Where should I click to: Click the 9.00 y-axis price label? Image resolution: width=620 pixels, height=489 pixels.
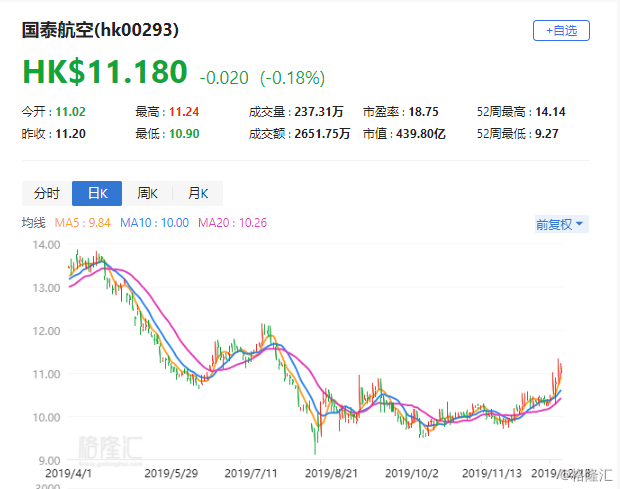(49, 461)
